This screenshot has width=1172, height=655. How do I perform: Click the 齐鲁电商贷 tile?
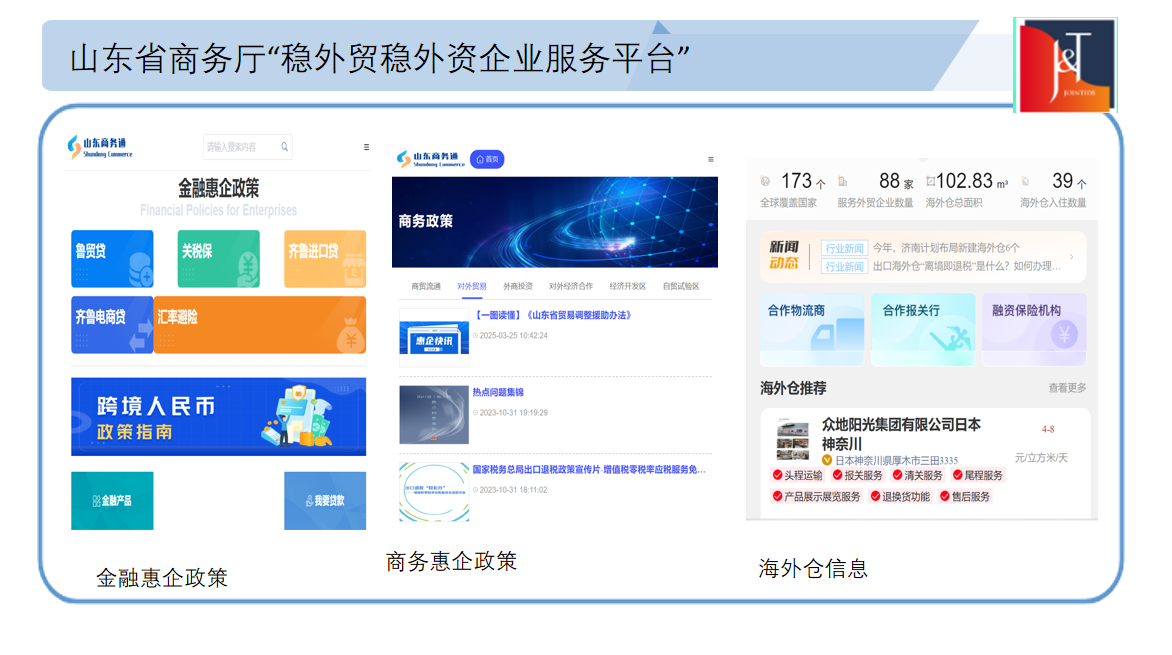(x=112, y=324)
